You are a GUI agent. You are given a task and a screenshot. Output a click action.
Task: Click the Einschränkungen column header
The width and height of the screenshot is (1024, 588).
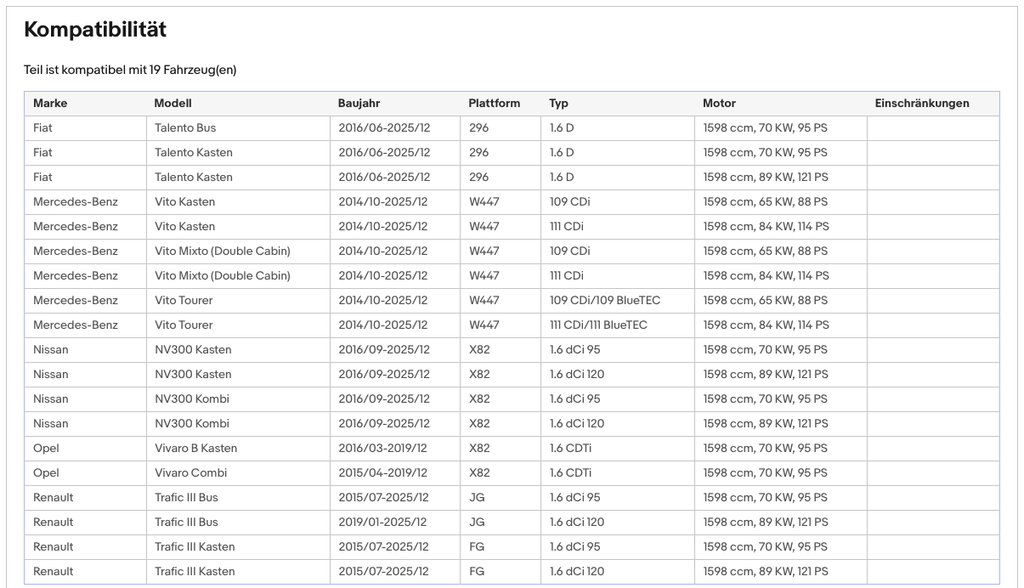point(921,103)
